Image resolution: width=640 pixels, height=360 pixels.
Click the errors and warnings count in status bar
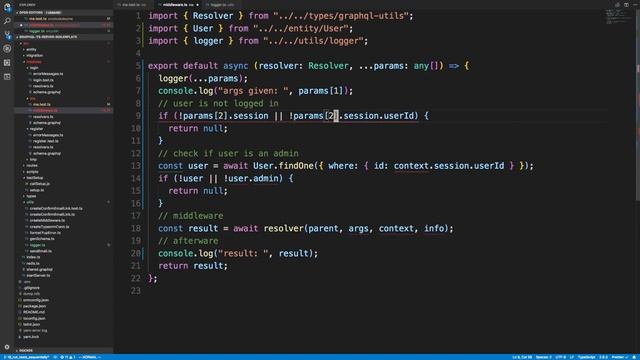click(x=68, y=357)
